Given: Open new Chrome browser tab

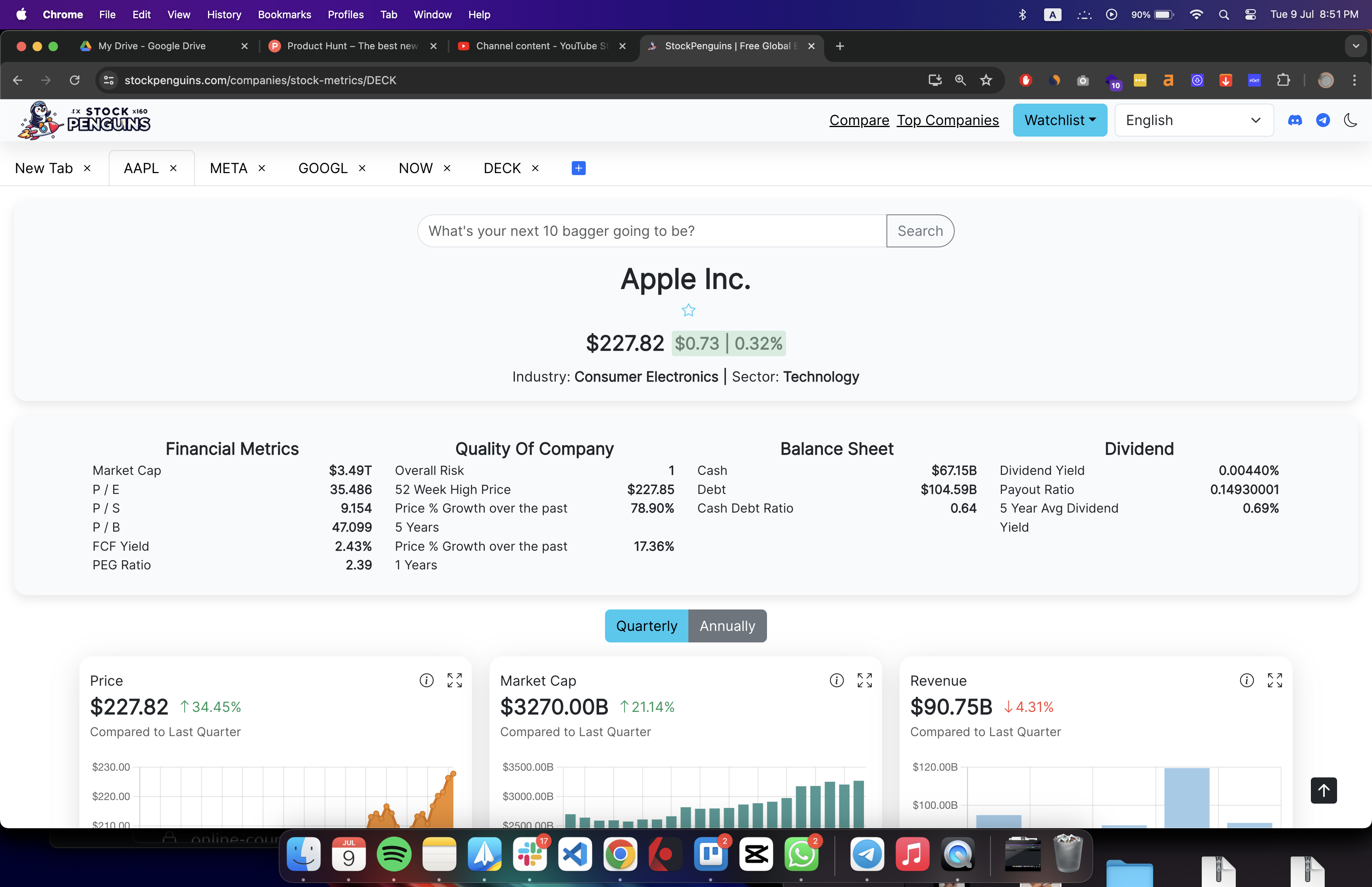Looking at the screenshot, I should click(840, 46).
